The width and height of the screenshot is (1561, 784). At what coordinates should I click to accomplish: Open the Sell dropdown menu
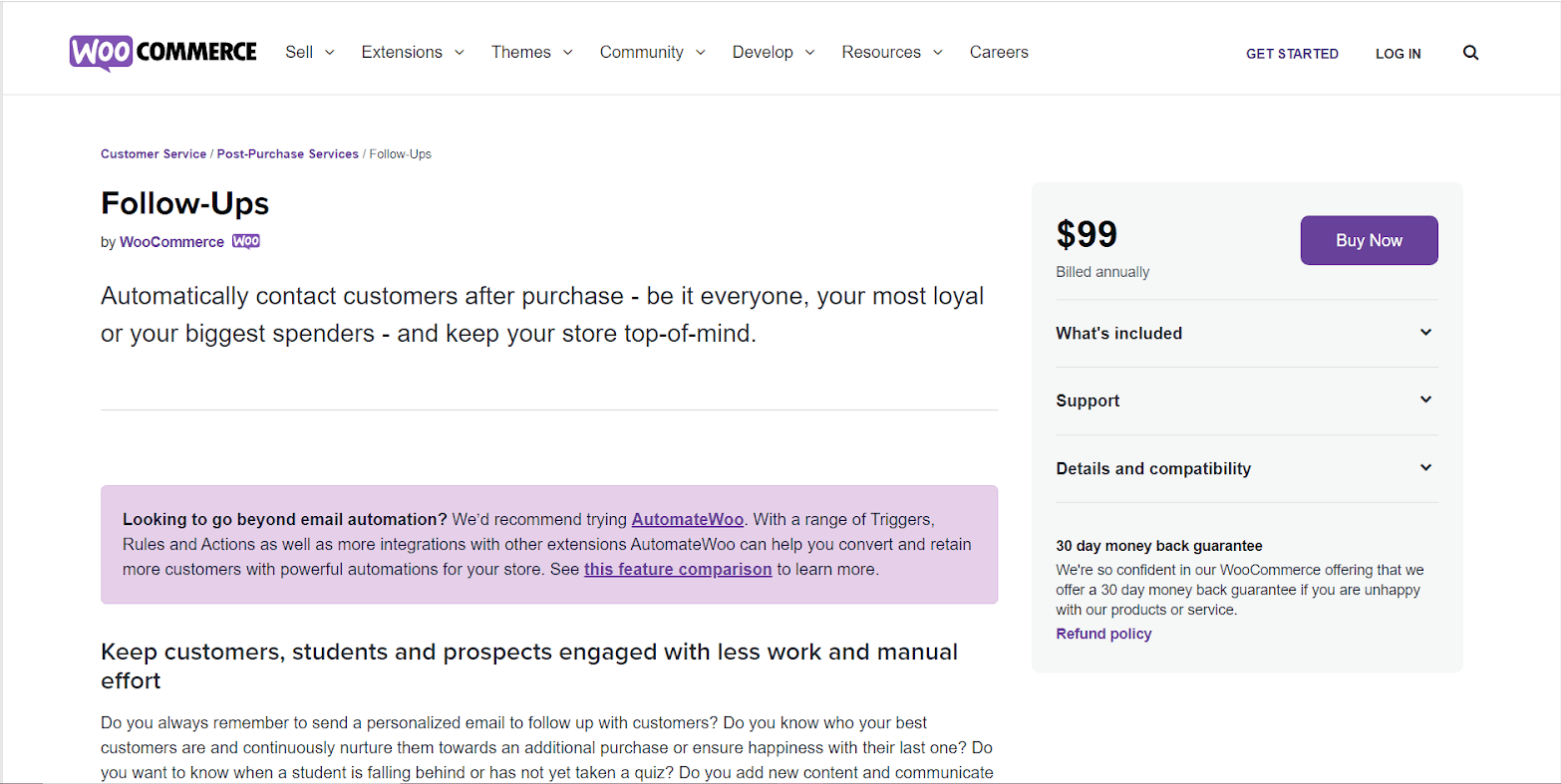point(310,52)
